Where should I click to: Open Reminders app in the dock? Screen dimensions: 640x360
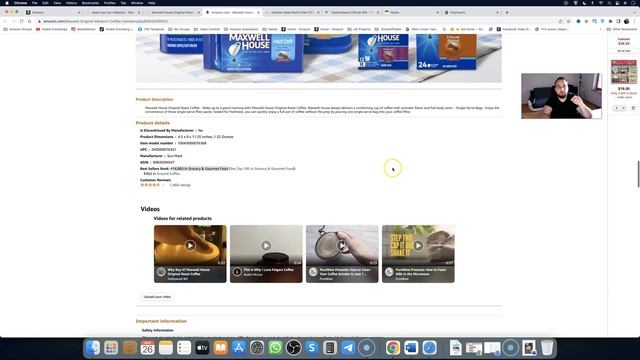(x=184, y=348)
